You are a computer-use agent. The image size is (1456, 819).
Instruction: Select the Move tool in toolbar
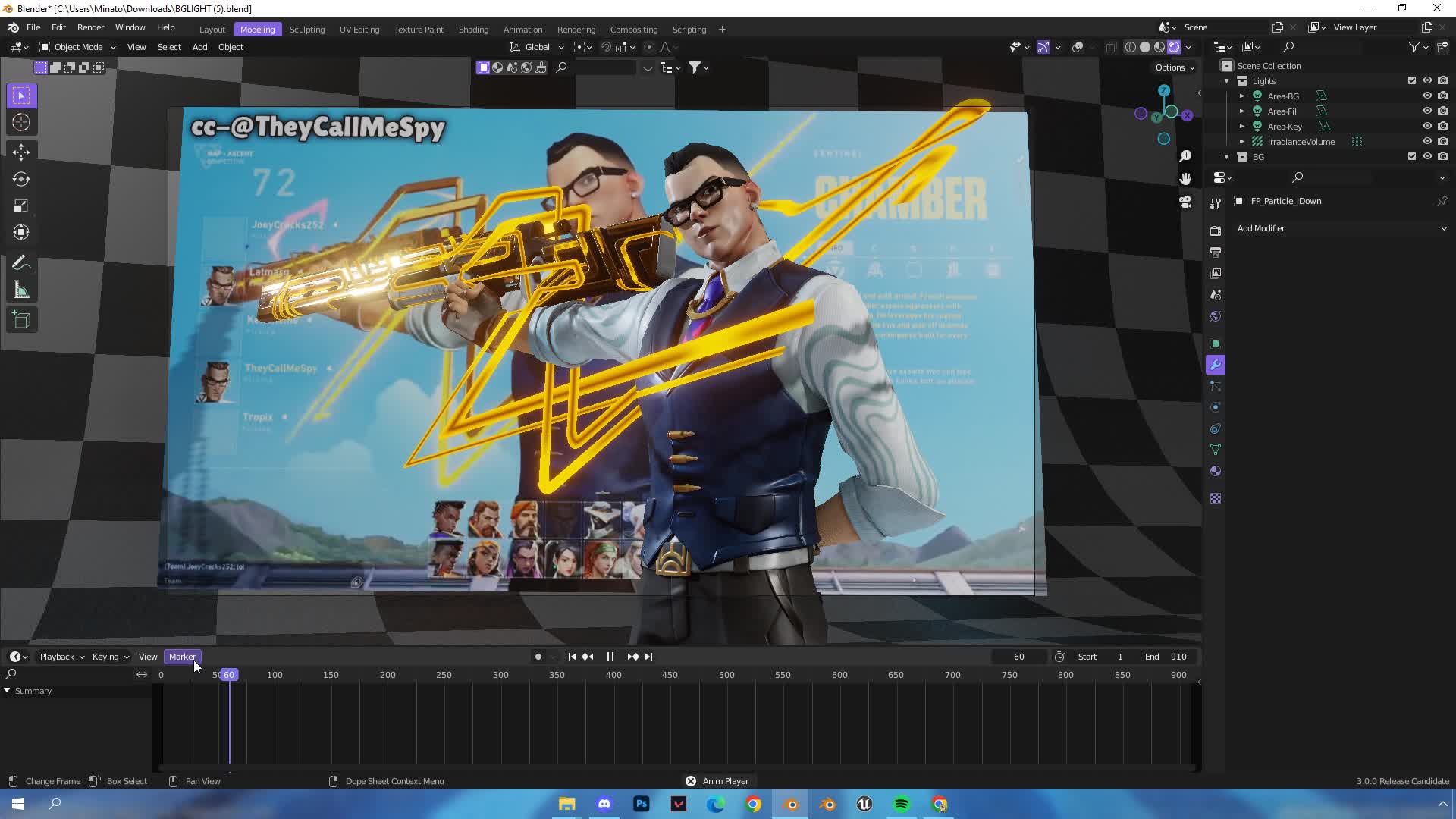21,152
